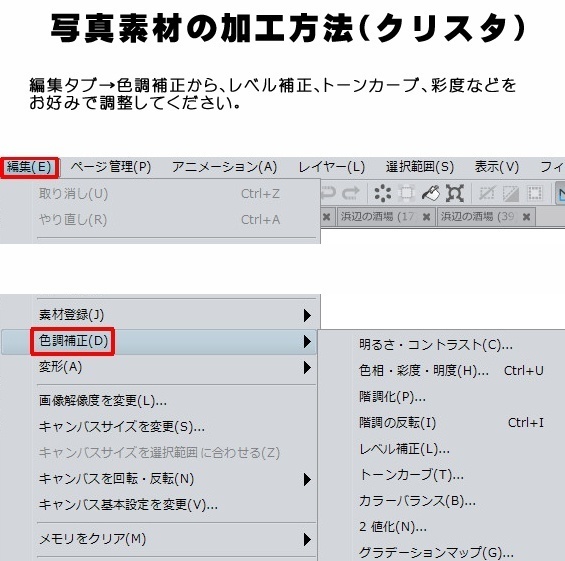
Task: Select 明るさ・コントラスト(C)...
Action: pyautogui.click(x=441, y=345)
